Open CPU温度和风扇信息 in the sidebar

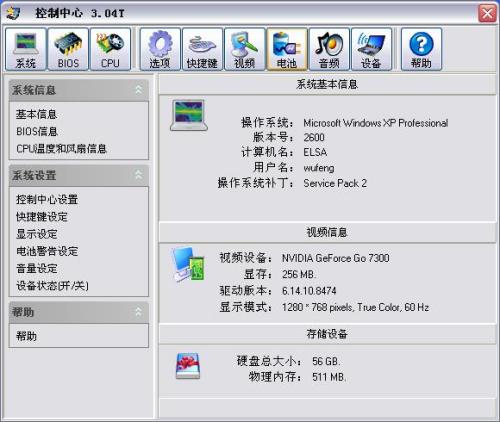tap(61, 149)
